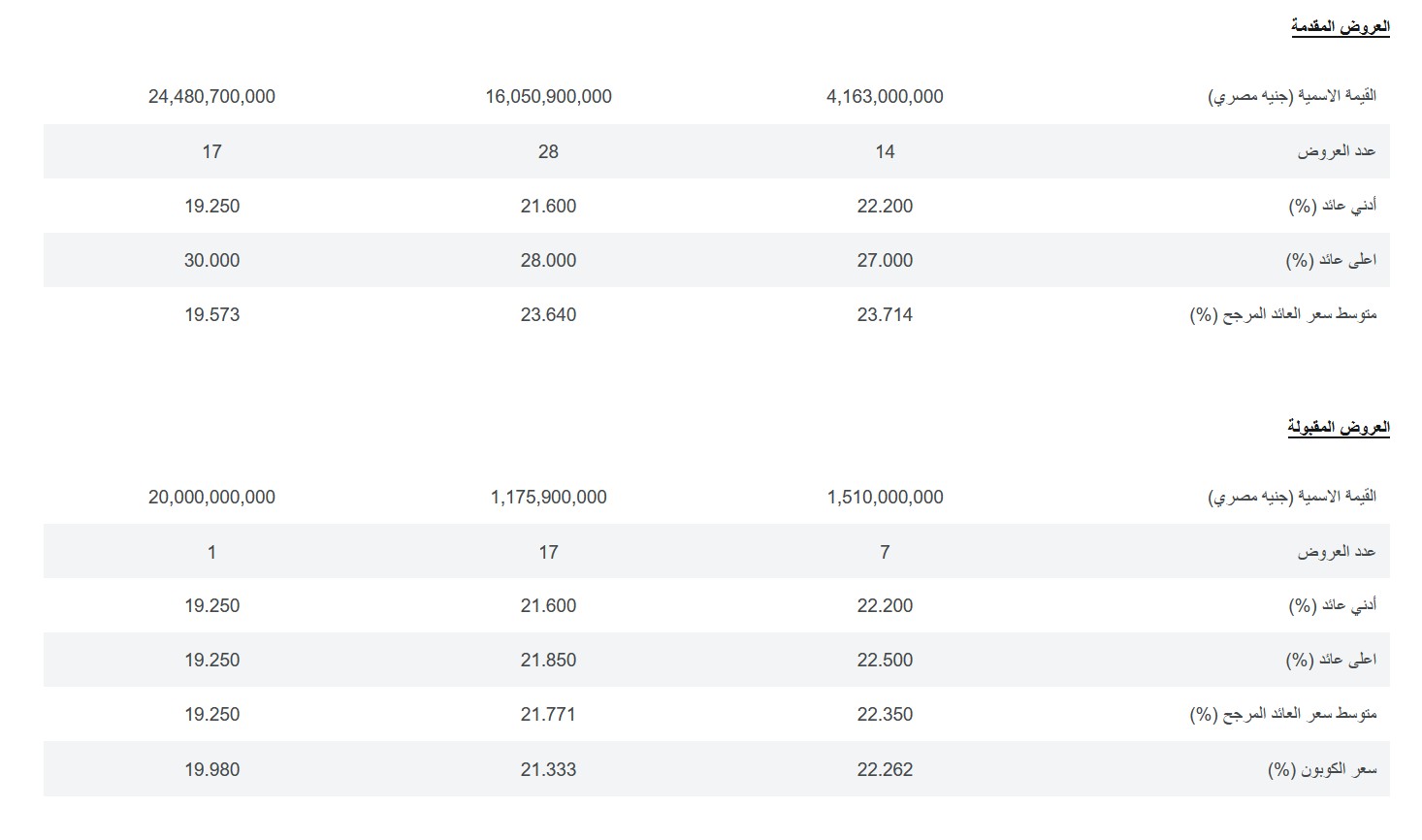Select the coupon rate value 21.333
Screen dimensions: 1422x840
click(548, 769)
